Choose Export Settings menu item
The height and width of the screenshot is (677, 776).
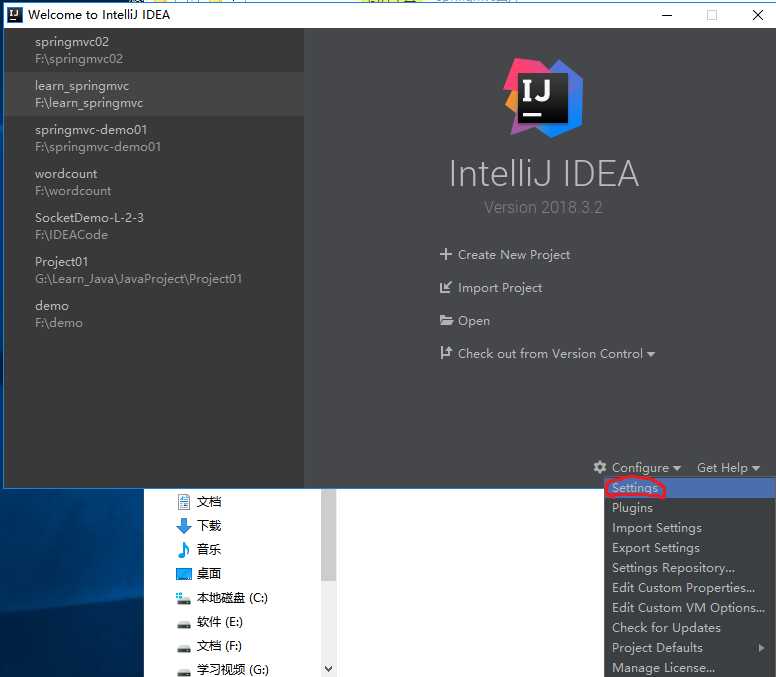click(690, 547)
